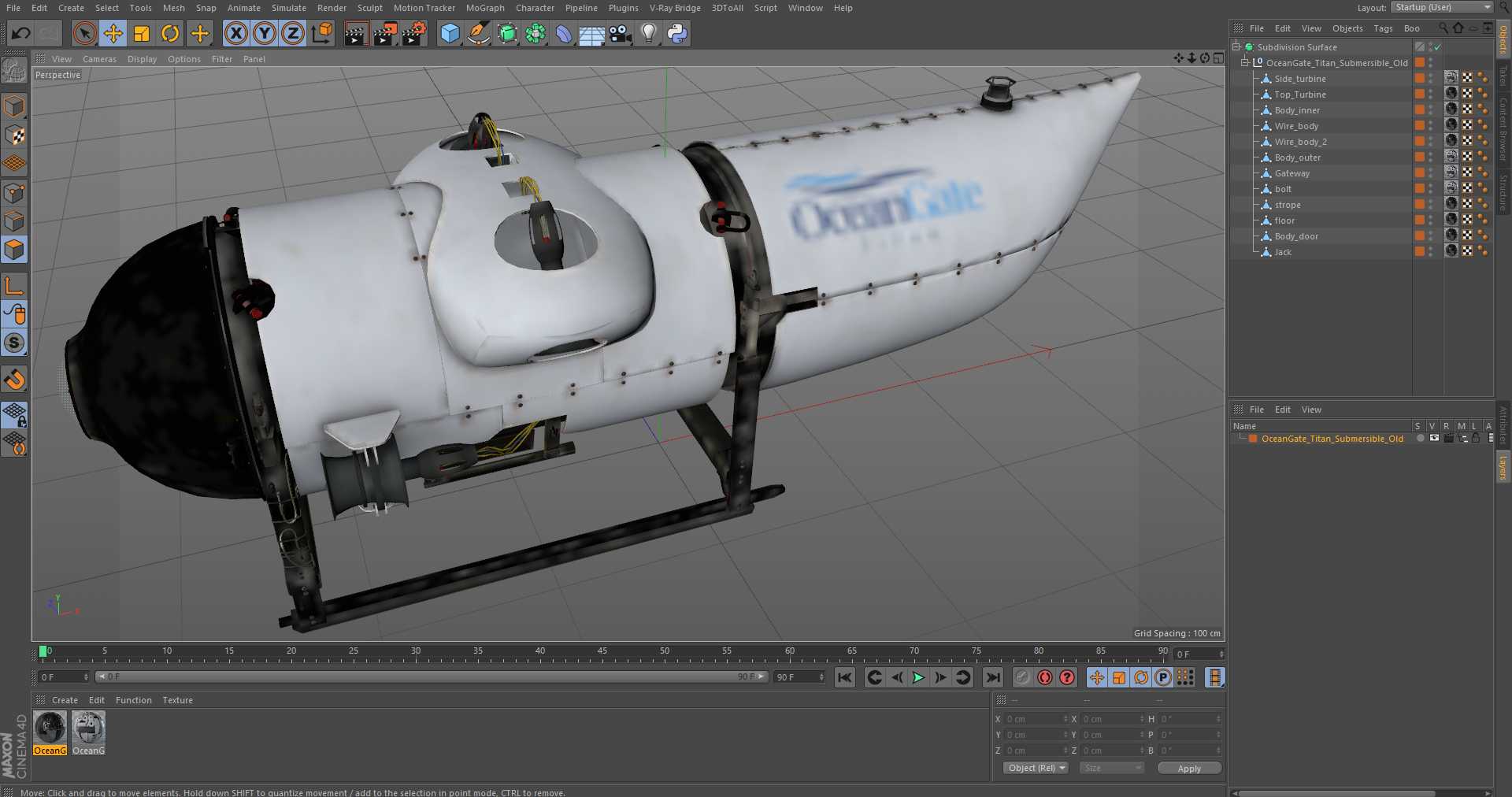Open the V-Ray Bridge menu

(x=675, y=8)
